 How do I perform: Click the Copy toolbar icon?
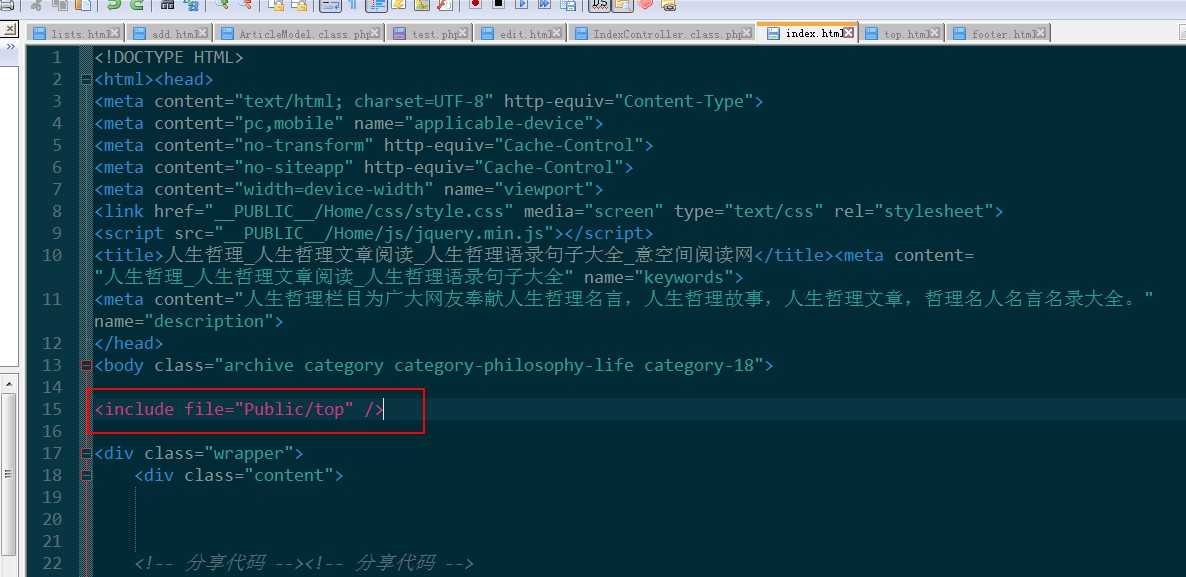click(61, 5)
